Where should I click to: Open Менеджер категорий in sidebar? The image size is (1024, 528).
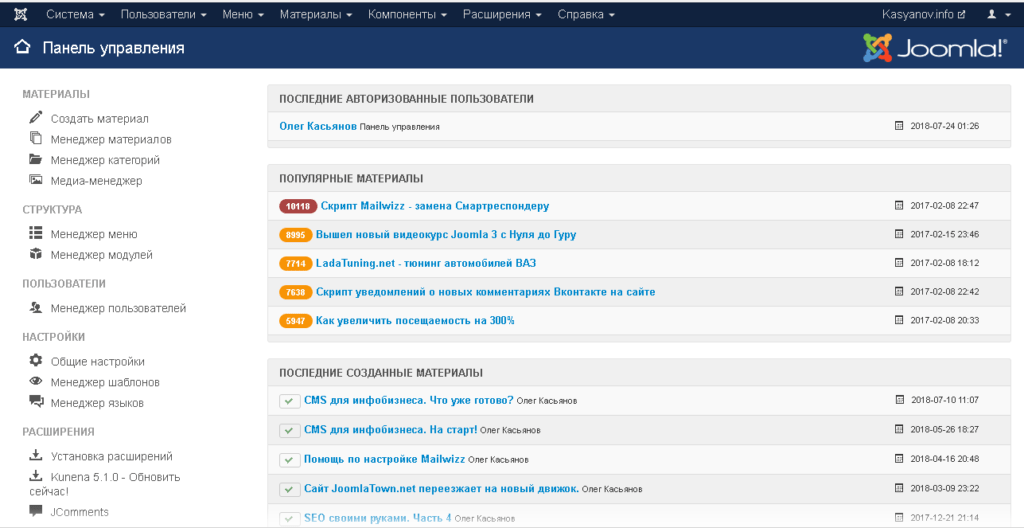(105, 160)
